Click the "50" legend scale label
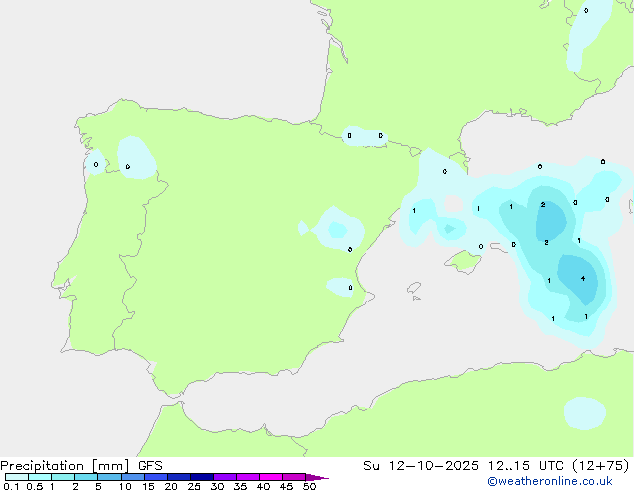Screen dimensions: 634x490 [x=309, y=486]
